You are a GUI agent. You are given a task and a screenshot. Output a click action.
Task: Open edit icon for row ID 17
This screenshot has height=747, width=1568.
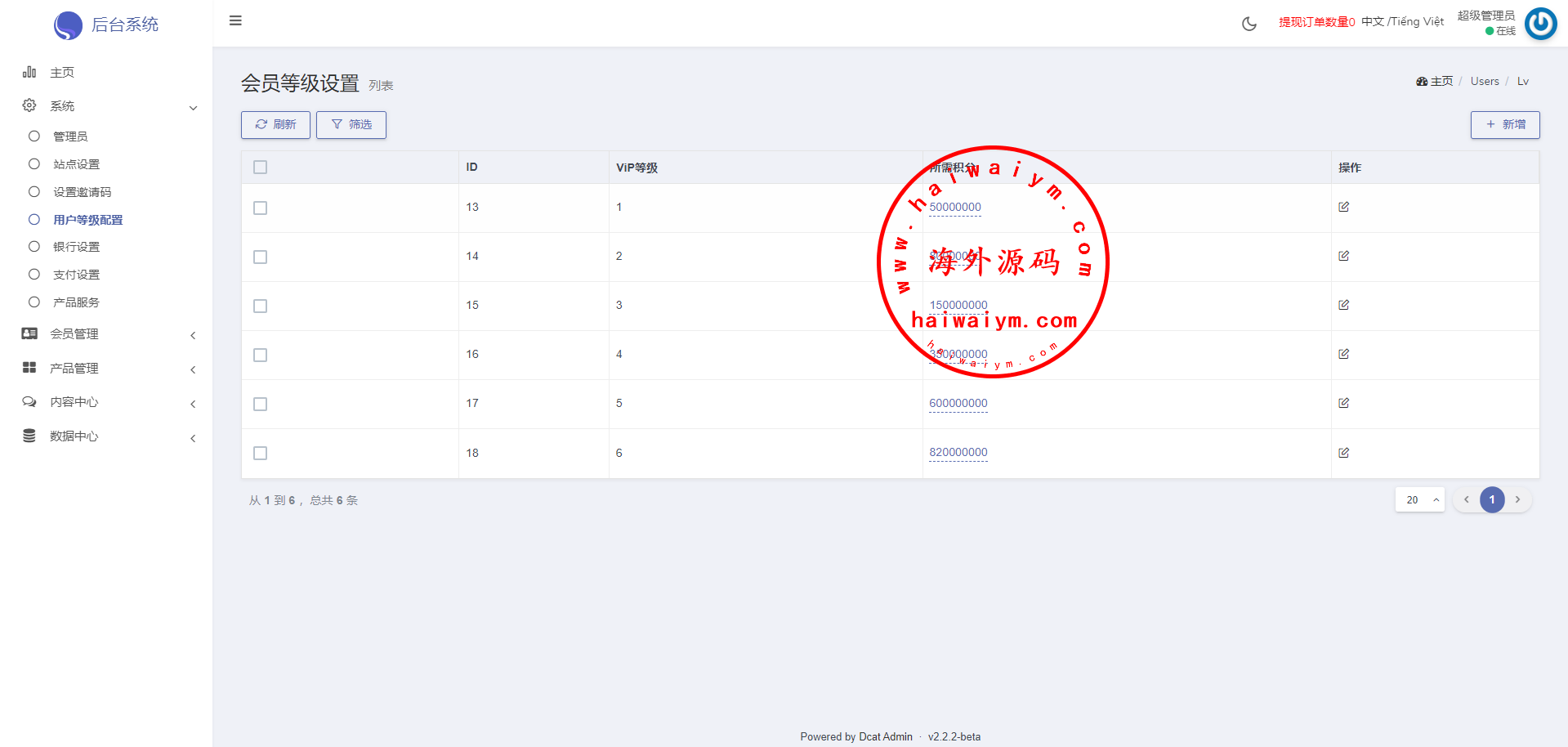coord(1343,403)
